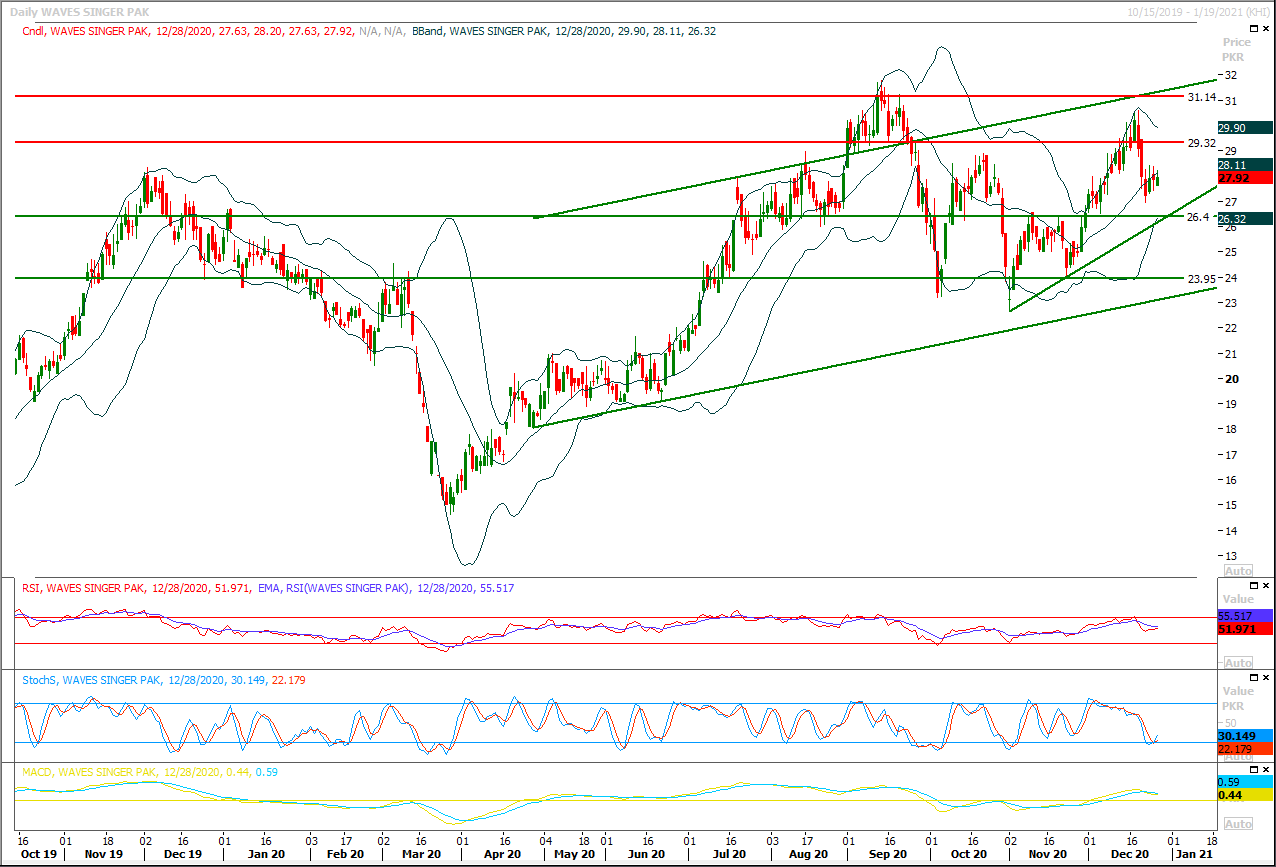Click the Oct 20 month label
The image size is (1276, 867).
pos(968,855)
